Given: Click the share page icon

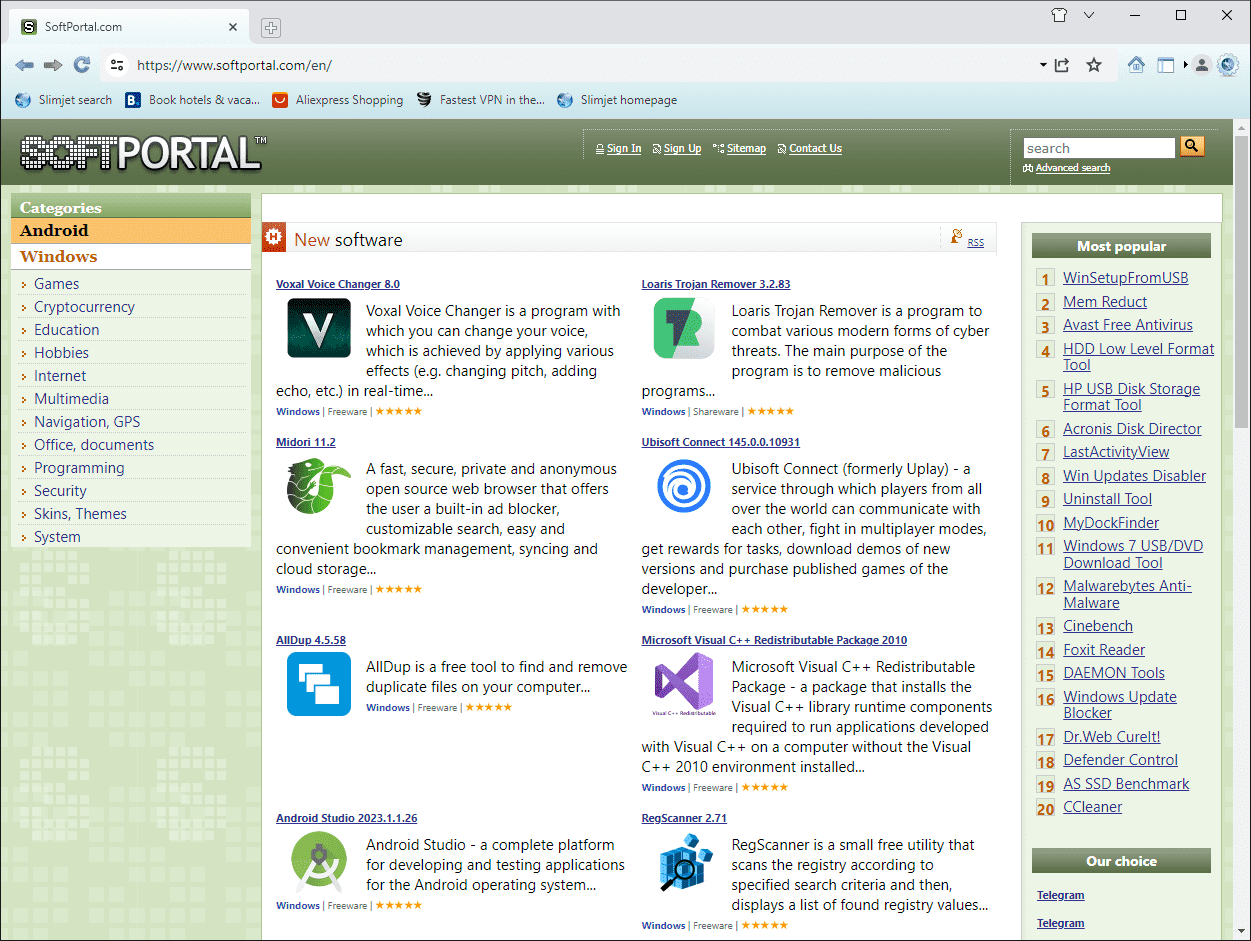Looking at the screenshot, I should click(x=1062, y=65).
